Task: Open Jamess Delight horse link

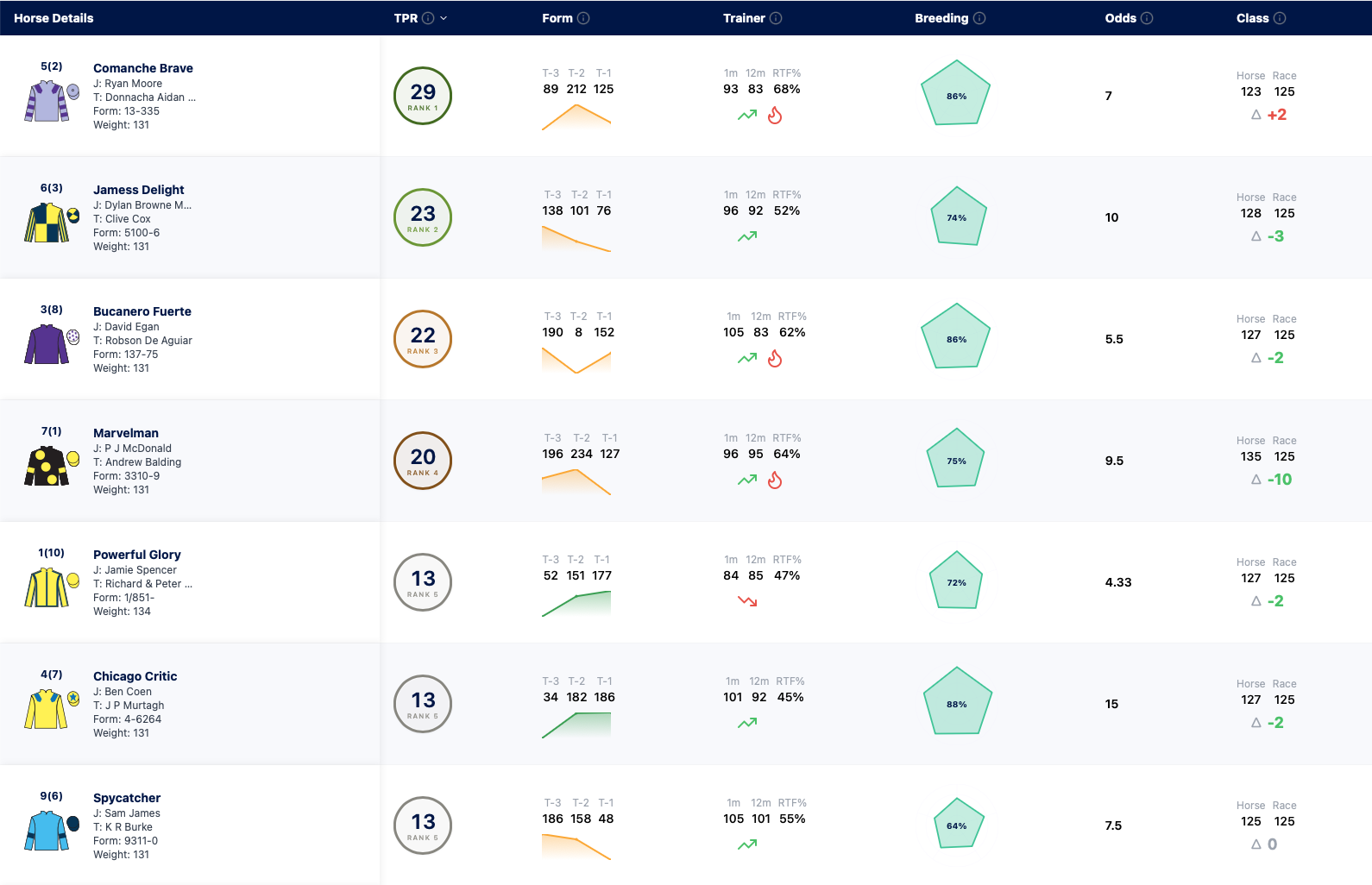Action: [139, 190]
